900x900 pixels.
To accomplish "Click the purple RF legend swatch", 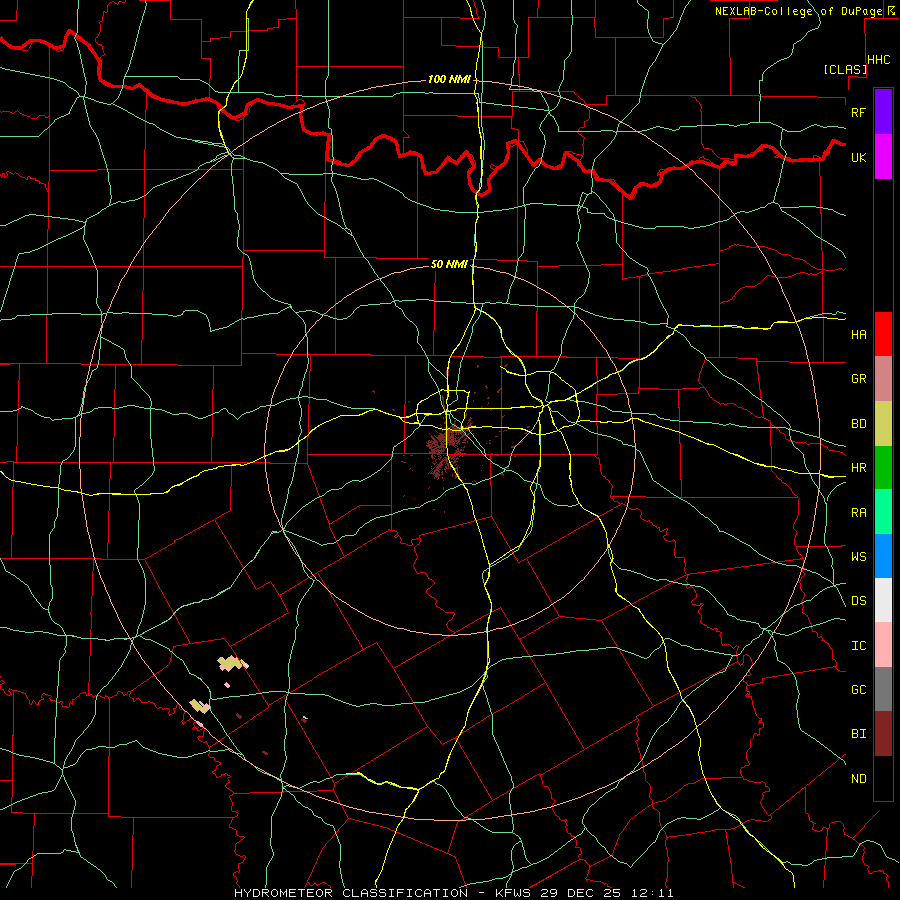I will [883, 112].
